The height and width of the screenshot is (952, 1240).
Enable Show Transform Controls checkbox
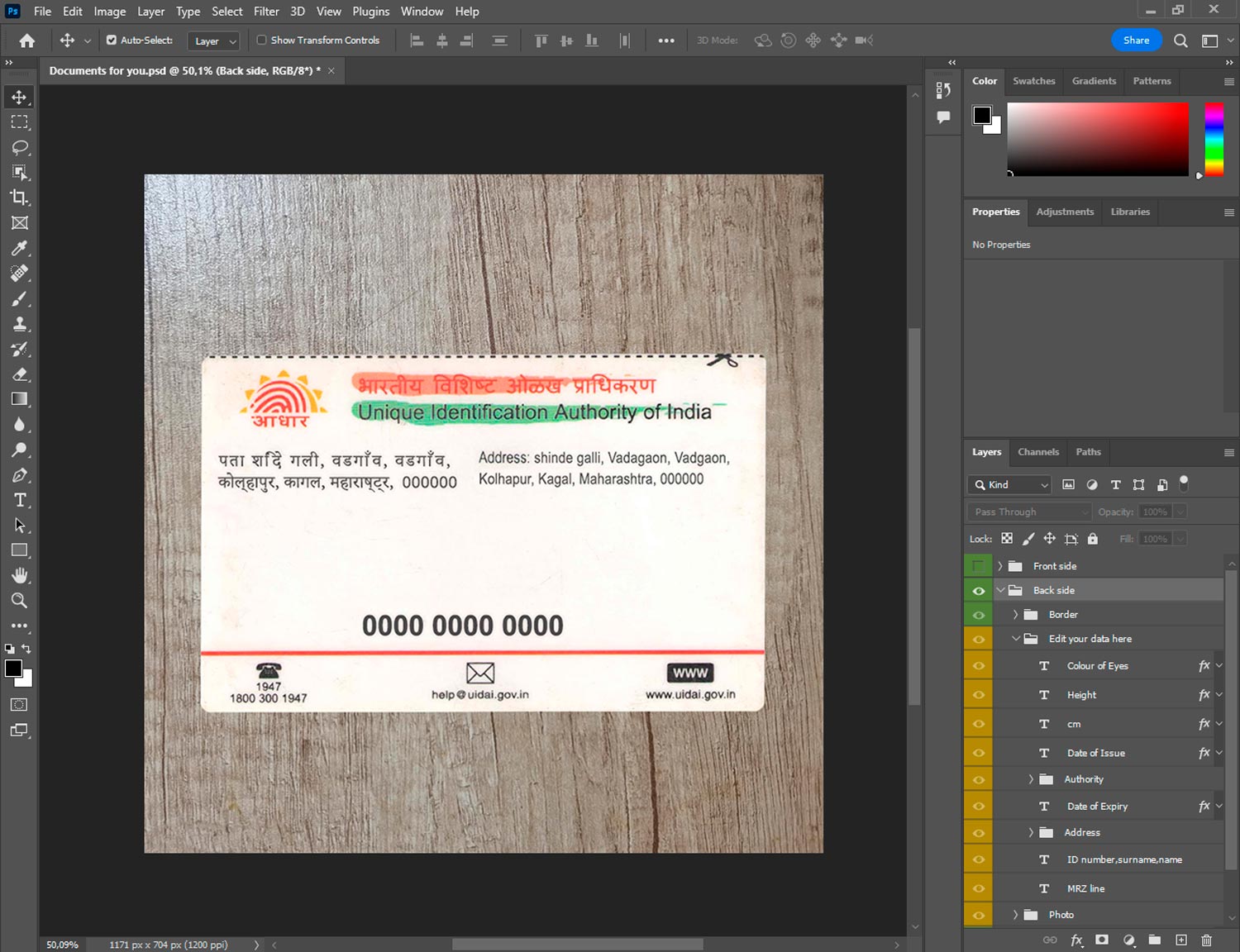pos(261,40)
